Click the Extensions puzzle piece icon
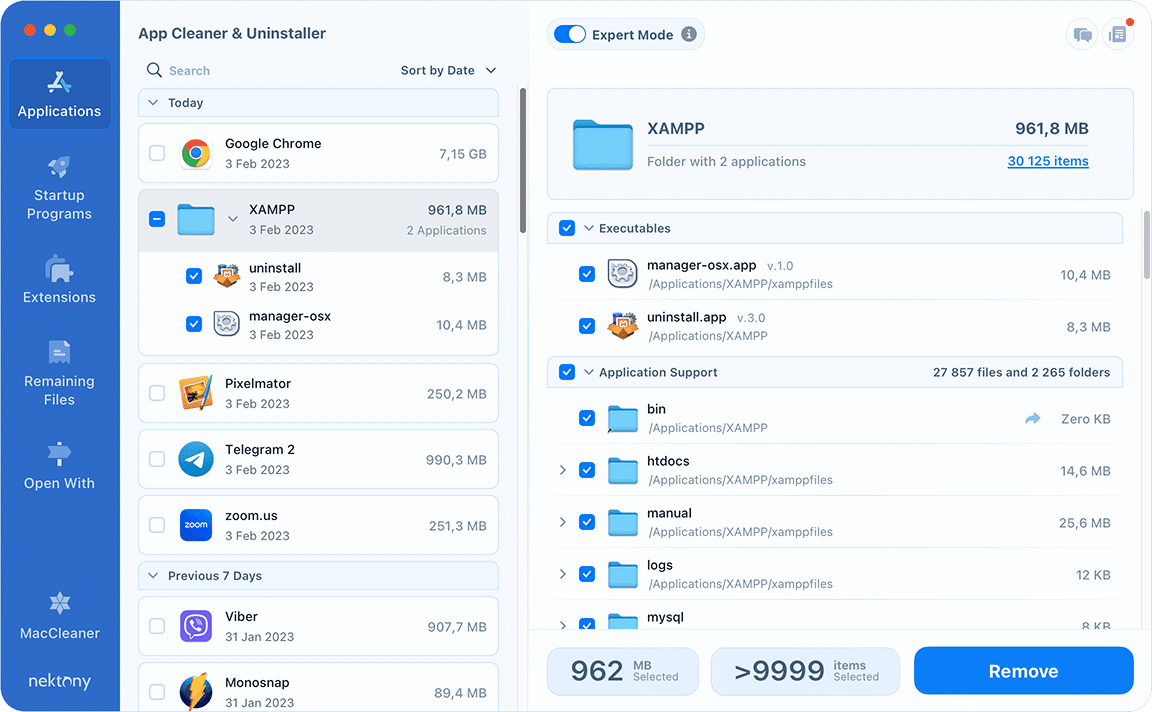 tap(59, 268)
